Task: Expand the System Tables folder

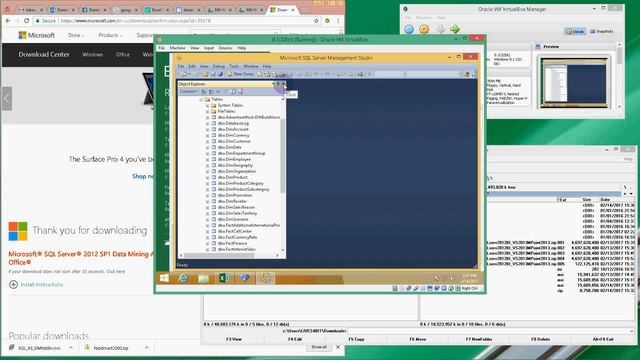Action: 207,105
